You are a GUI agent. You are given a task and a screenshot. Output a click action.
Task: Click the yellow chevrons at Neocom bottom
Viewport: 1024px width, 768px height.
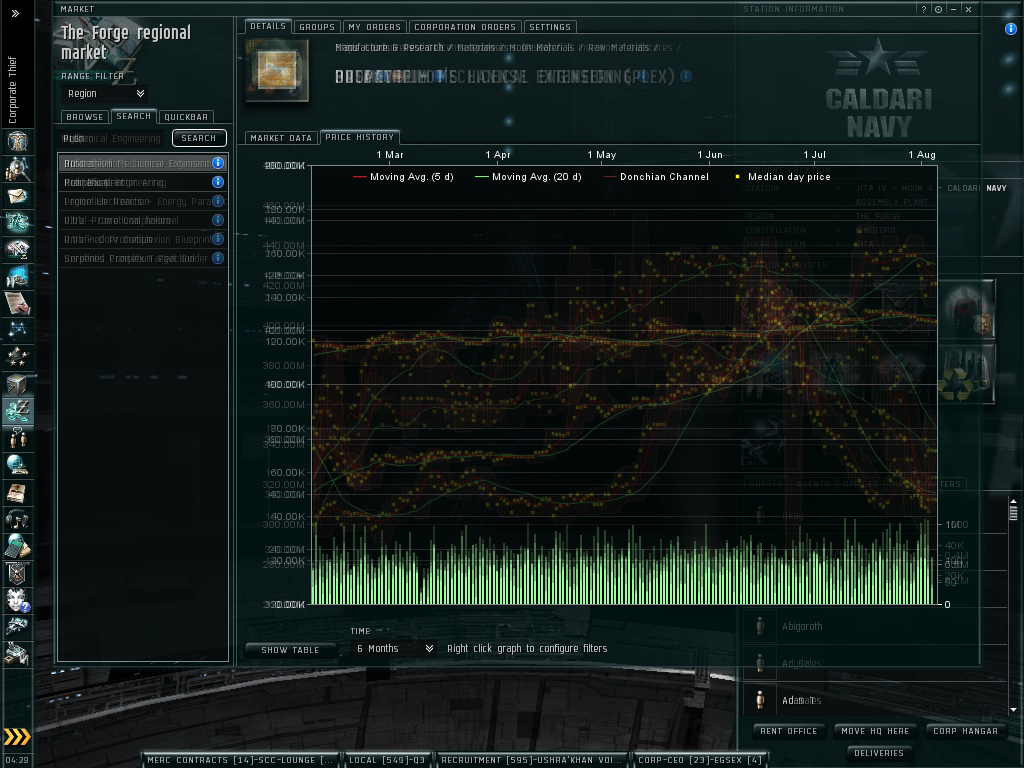pos(17,737)
